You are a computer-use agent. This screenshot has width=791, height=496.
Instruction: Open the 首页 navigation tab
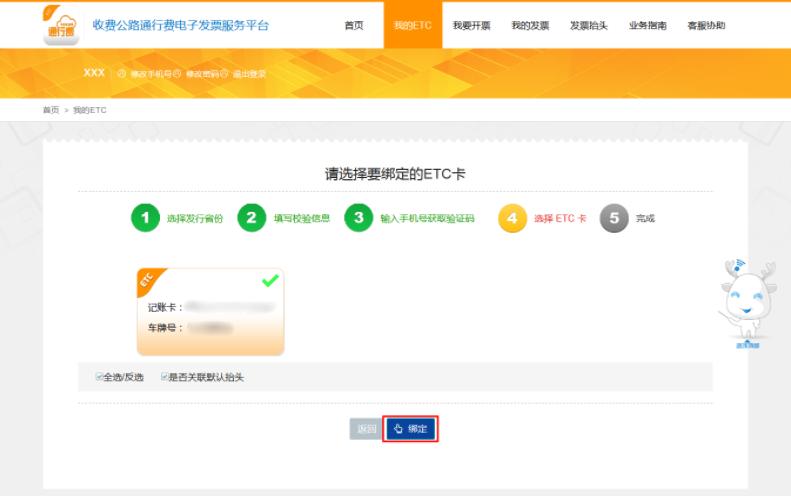354,25
